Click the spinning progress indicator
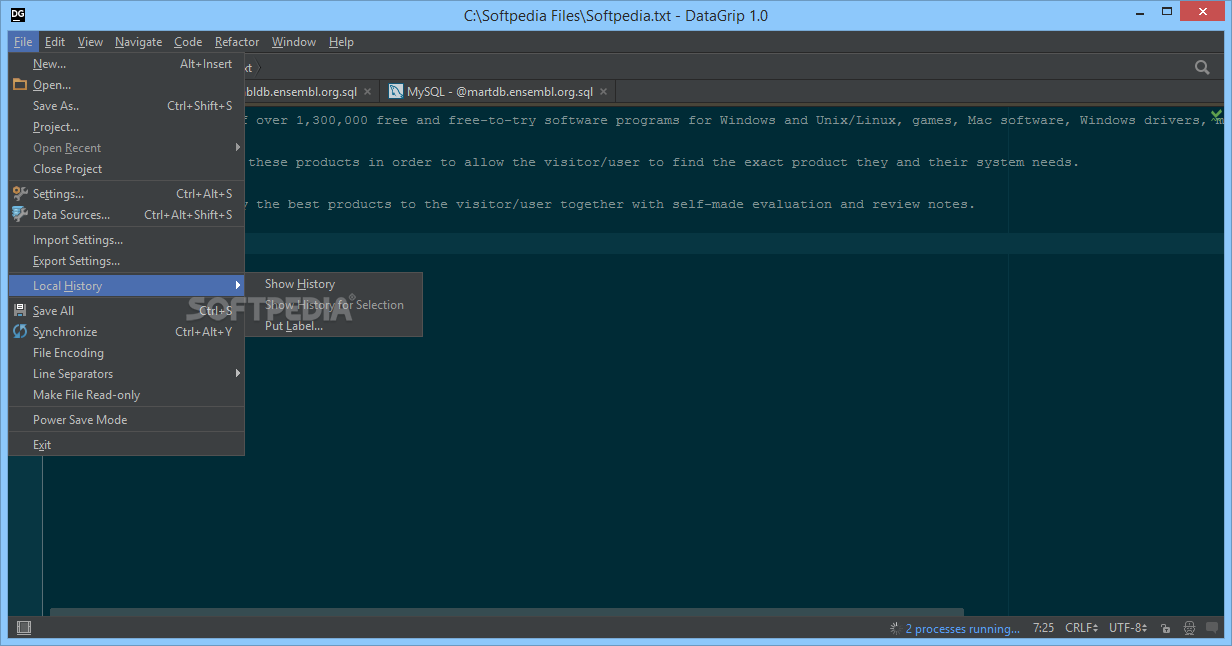 (895, 629)
